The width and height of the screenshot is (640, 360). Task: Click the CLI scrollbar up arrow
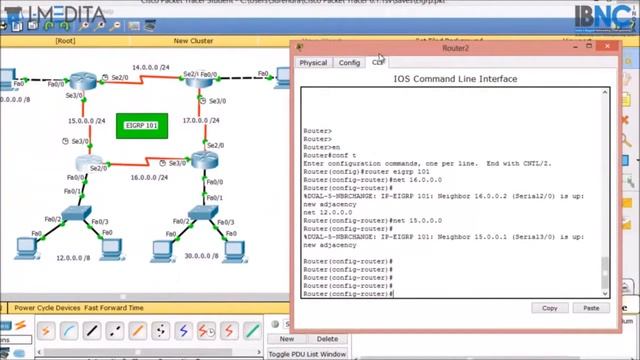pos(605,92)
